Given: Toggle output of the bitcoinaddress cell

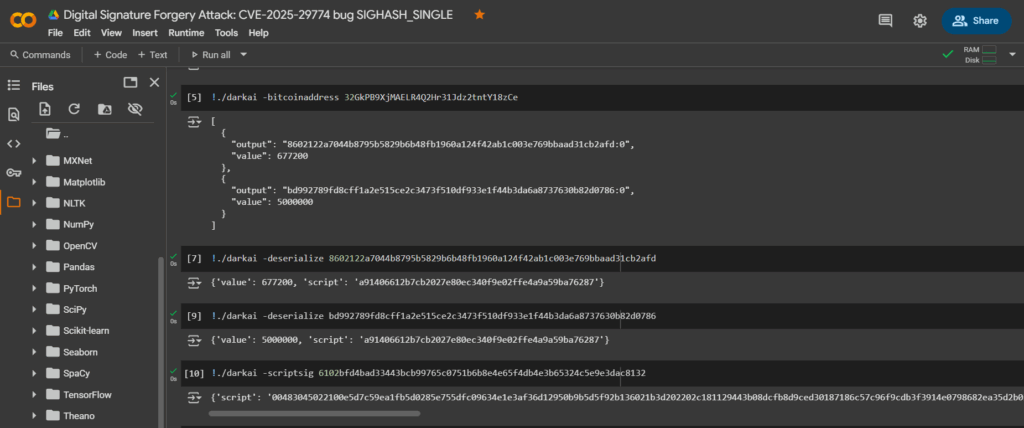Looking at the screenshot, I should coord(194,121).
